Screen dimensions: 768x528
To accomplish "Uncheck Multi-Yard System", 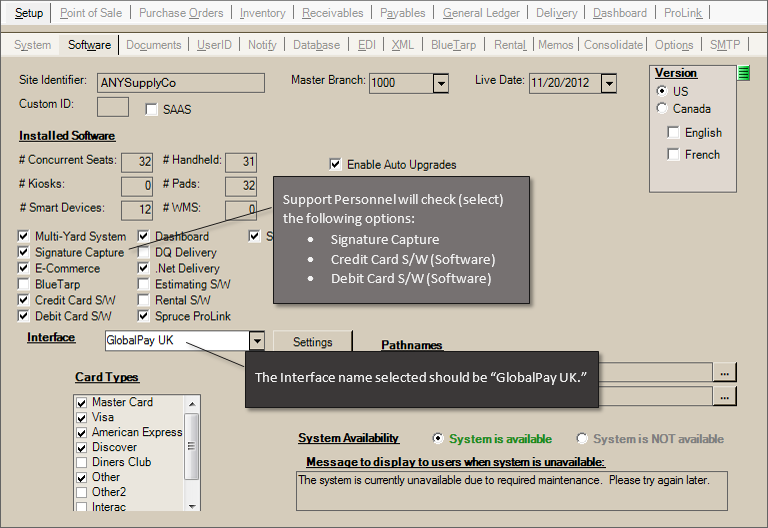I will pos(23,237).
